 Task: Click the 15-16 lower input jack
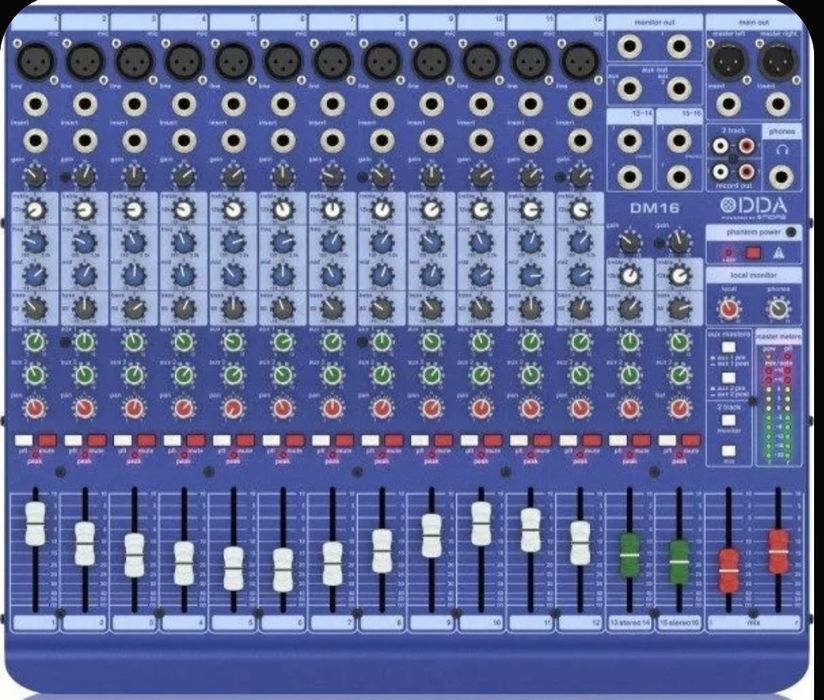pyautogui.click(x=679, y=177)
